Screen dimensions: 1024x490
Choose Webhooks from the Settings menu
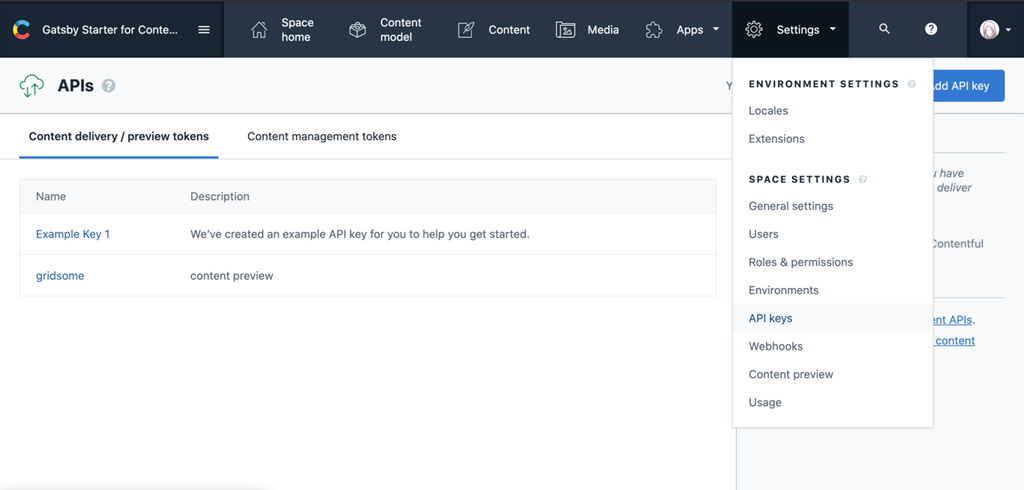pyautogui.click(x=775, y=346)
